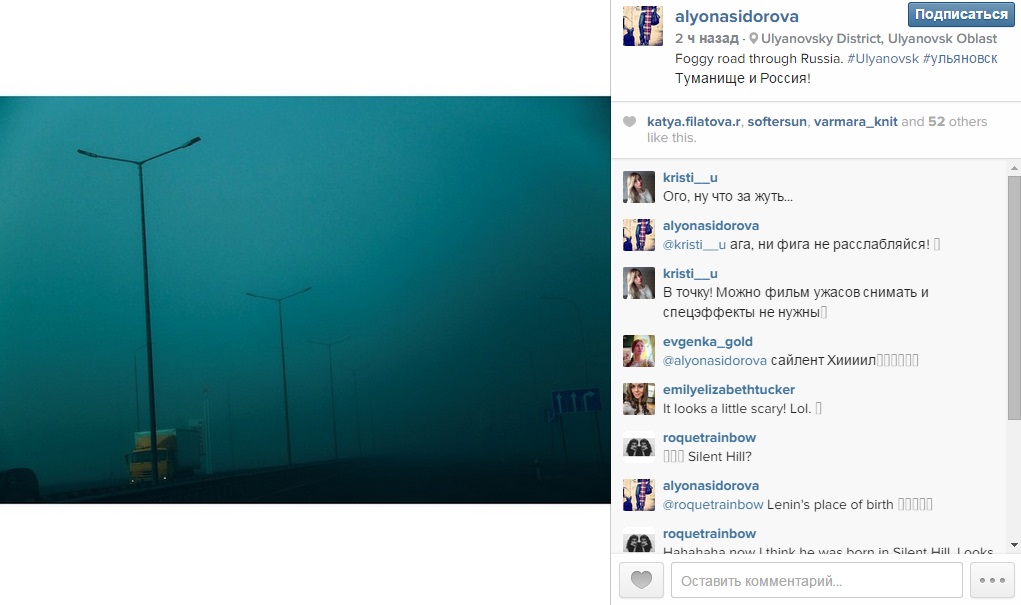Click kristi__u's avatar on first comment
1021x605 pixels.
(639, 187)
